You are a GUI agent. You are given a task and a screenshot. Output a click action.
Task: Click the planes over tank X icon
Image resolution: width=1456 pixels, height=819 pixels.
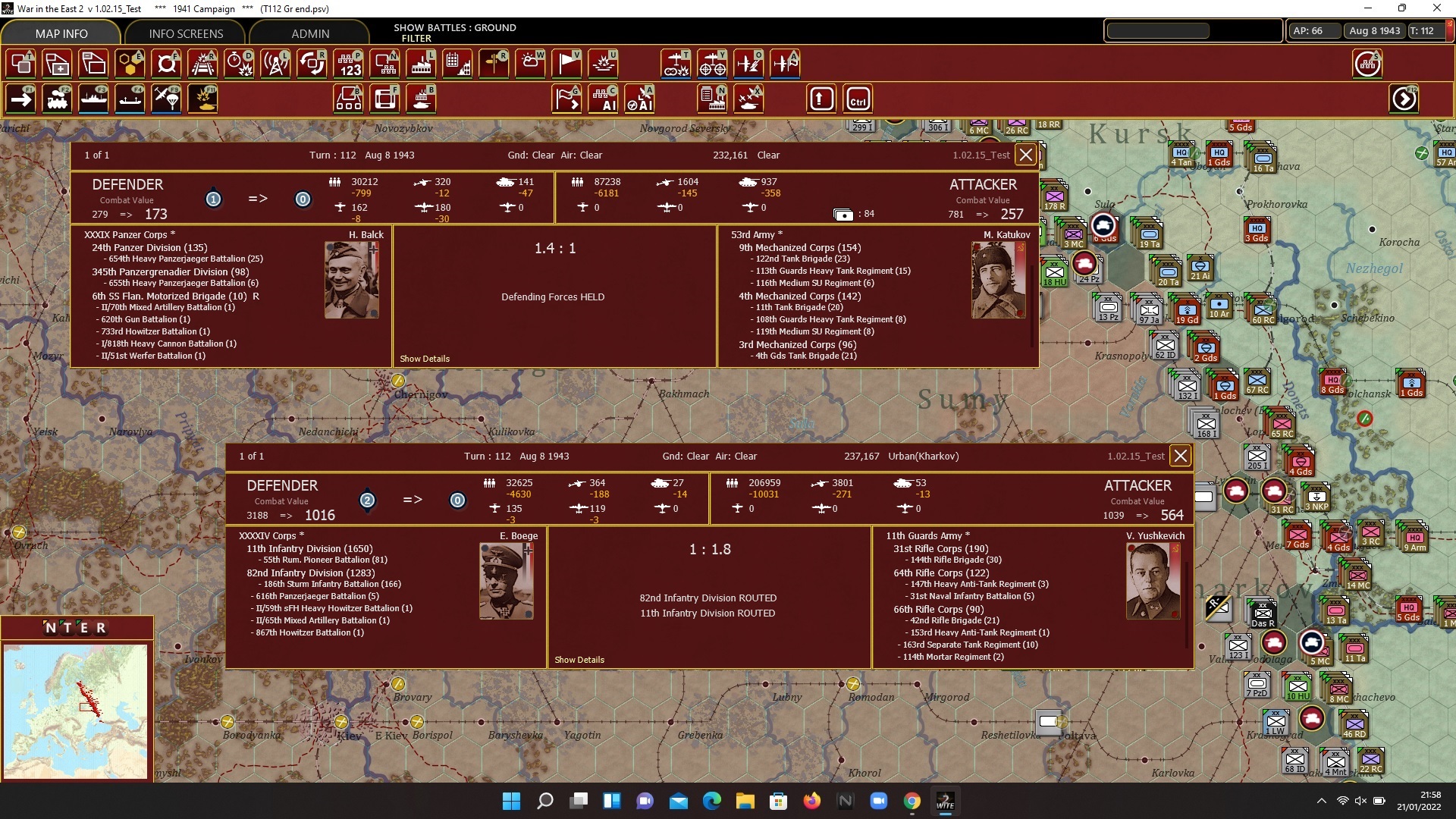coord(749,99)
